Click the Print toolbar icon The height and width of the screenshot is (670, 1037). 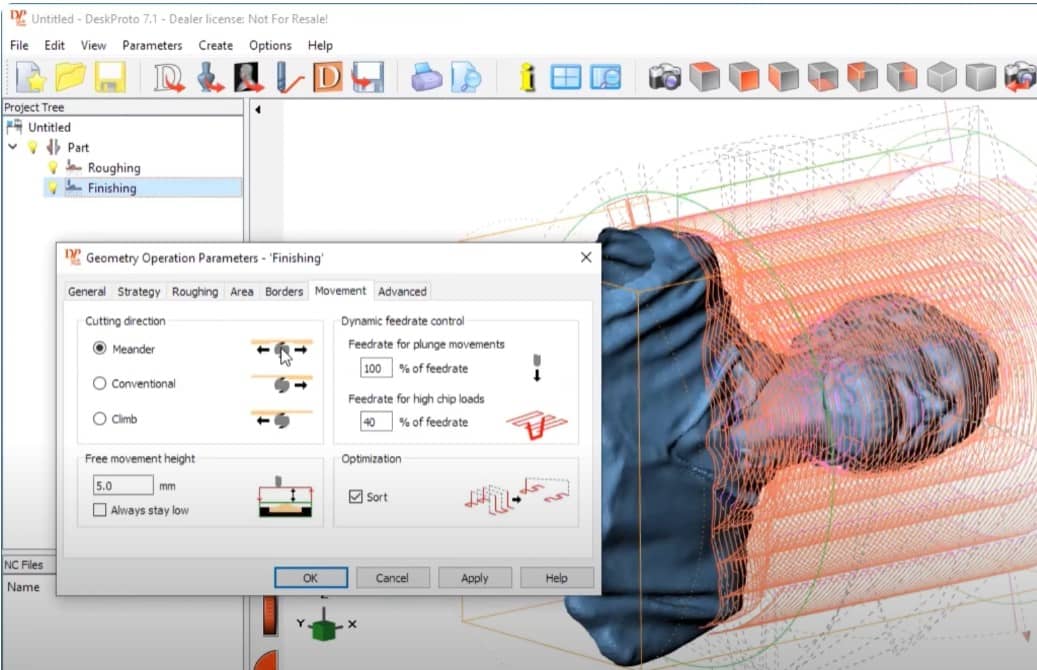[427, 77]
